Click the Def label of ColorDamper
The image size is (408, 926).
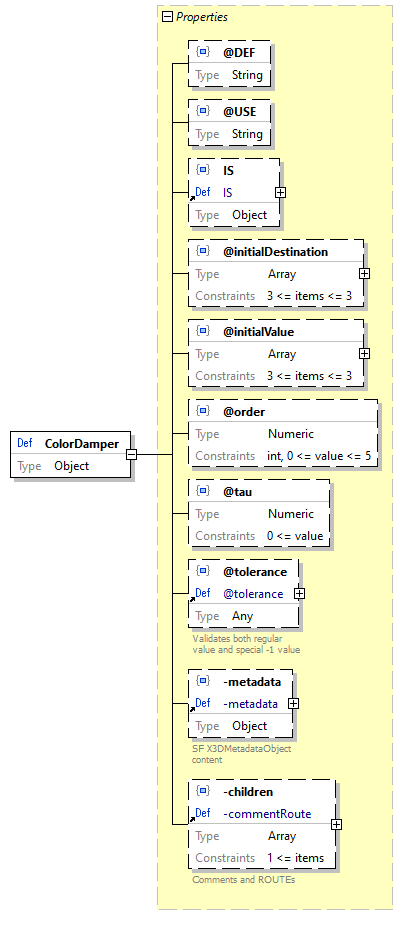coord(25,443)
